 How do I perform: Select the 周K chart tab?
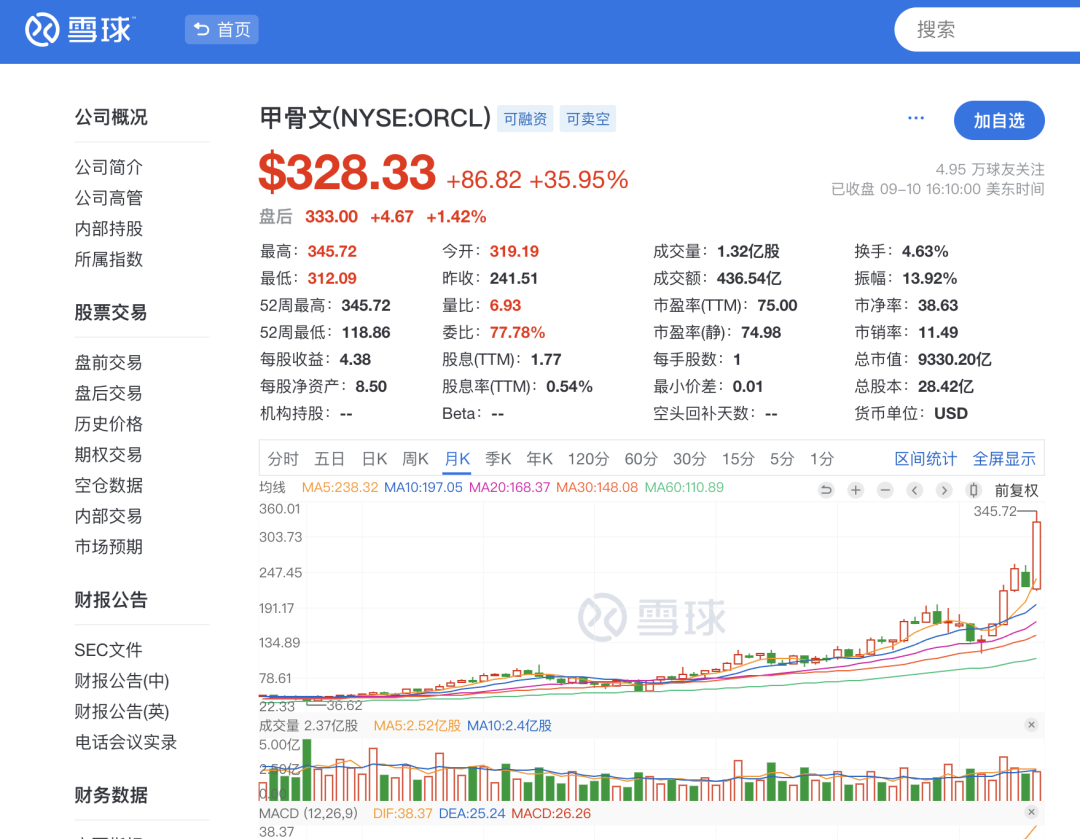click(x=415, y=459)
